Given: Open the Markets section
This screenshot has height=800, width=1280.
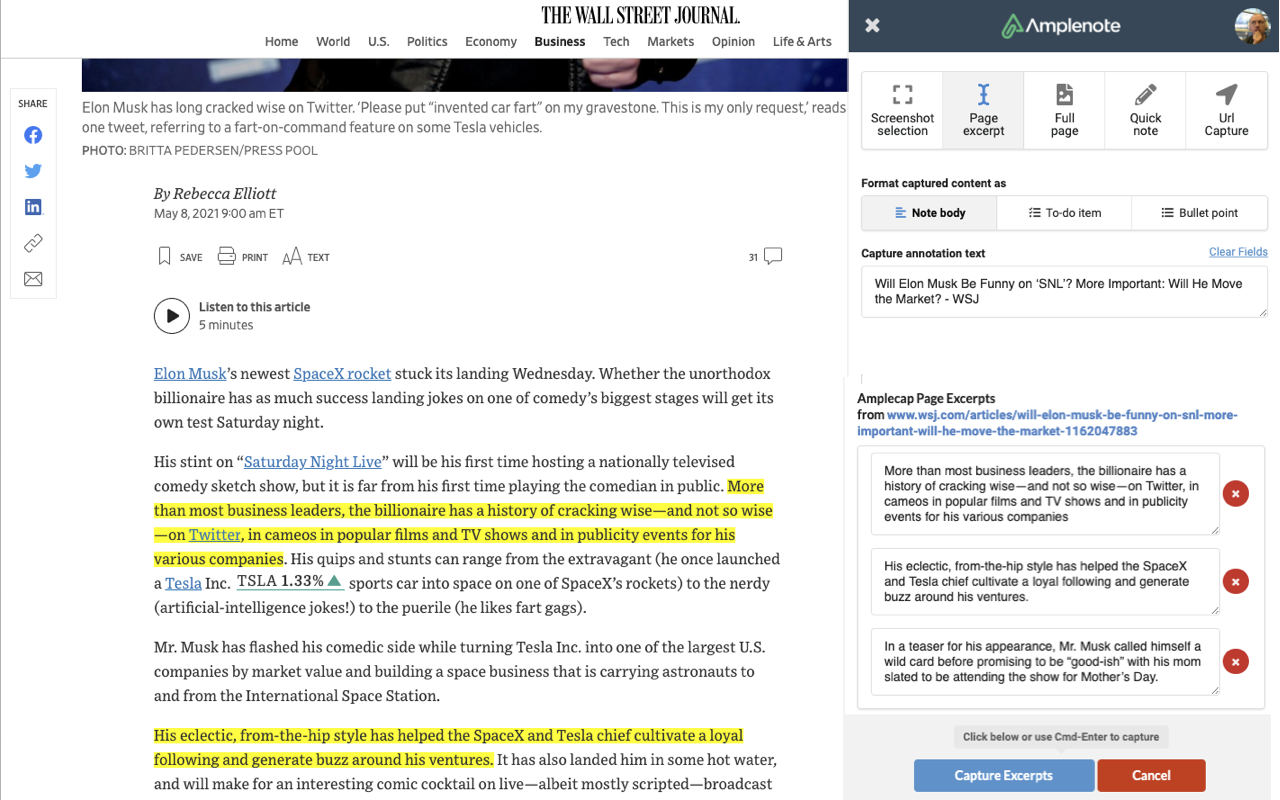Looking at the screenshot, I should point(670,41).
